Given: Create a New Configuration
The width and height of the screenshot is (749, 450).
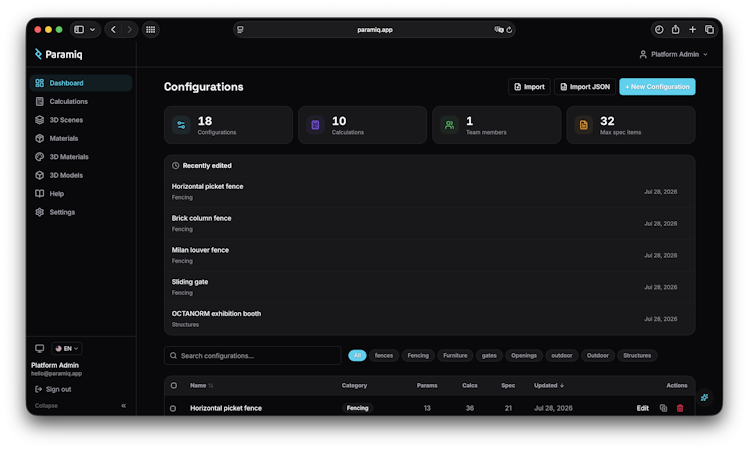Looking at the screenshot, I should 657,86.
